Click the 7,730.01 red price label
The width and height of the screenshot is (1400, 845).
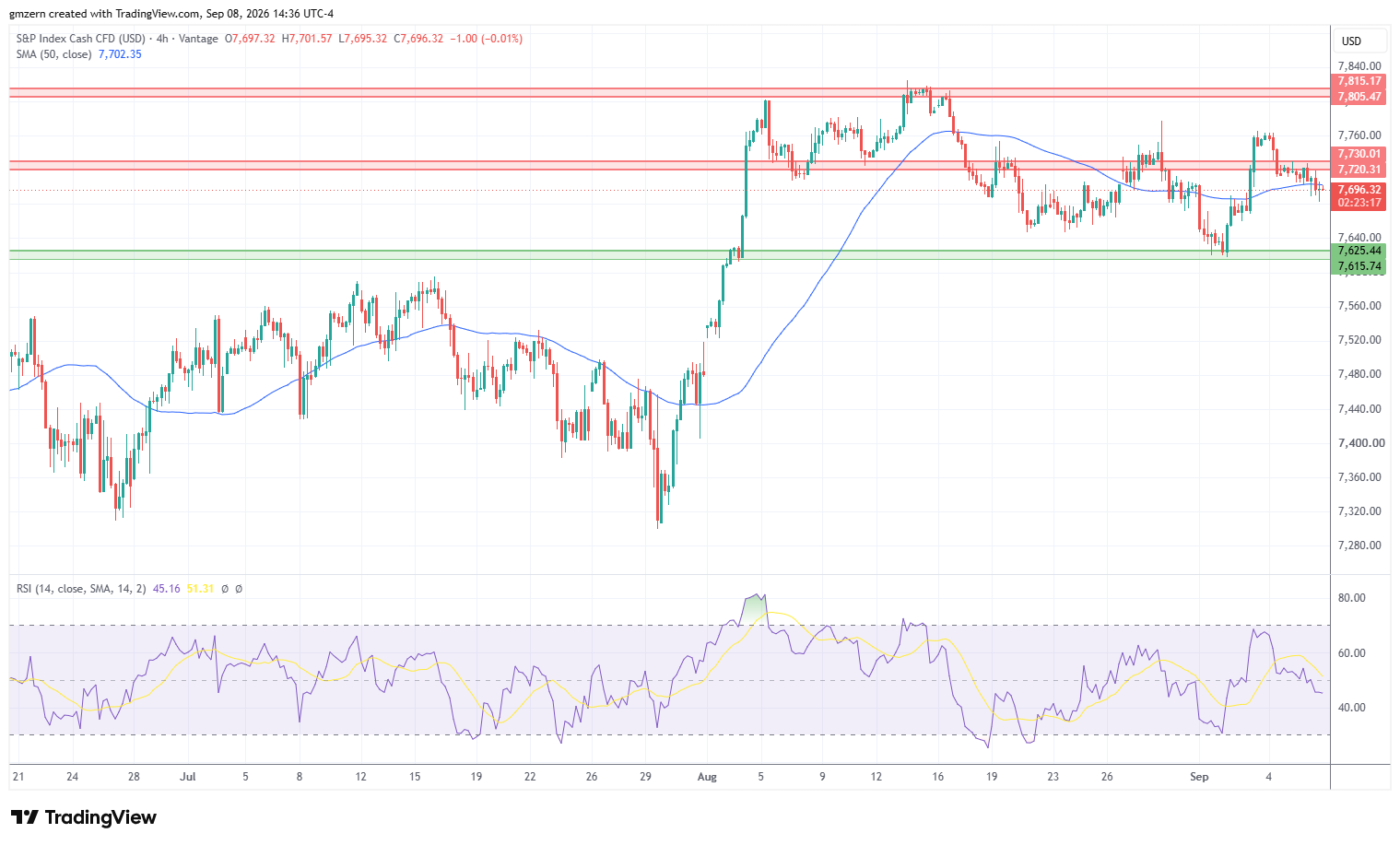tap(1359, 154)
